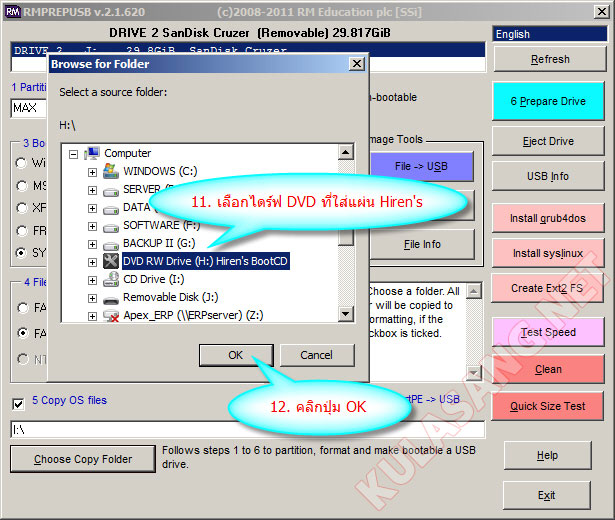Image resolution: width=615 pixels, height=520 pixels.
Task: Expand the SERVER drive node
Action: pyautogui.click(x=92, y=190)
